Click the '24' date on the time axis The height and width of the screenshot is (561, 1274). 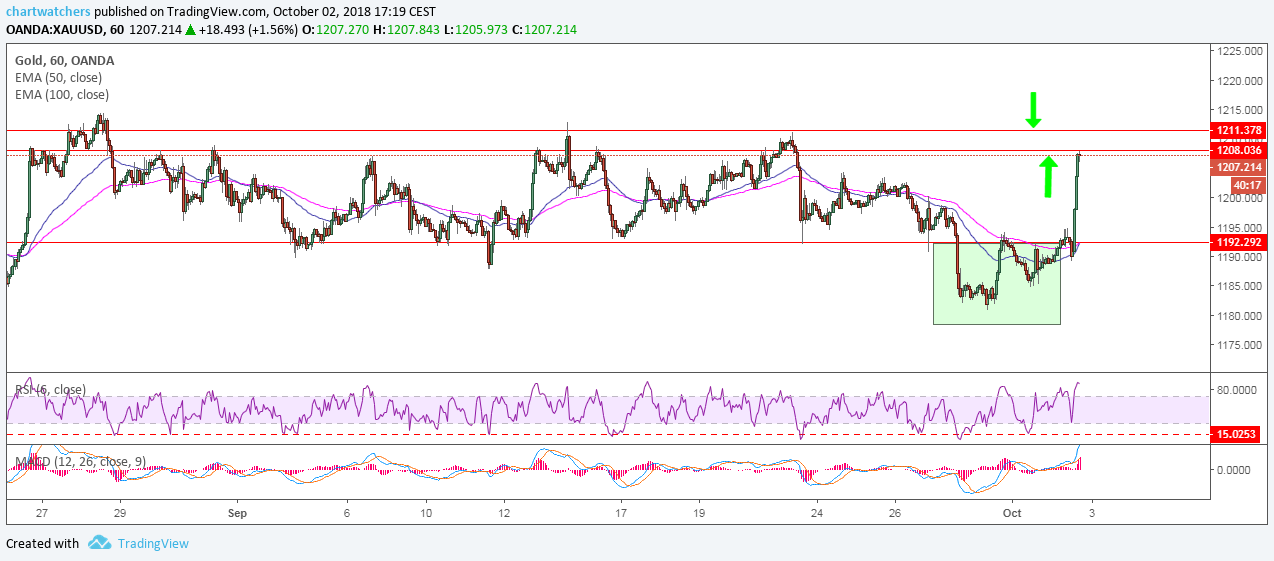(x=817, y=512)
